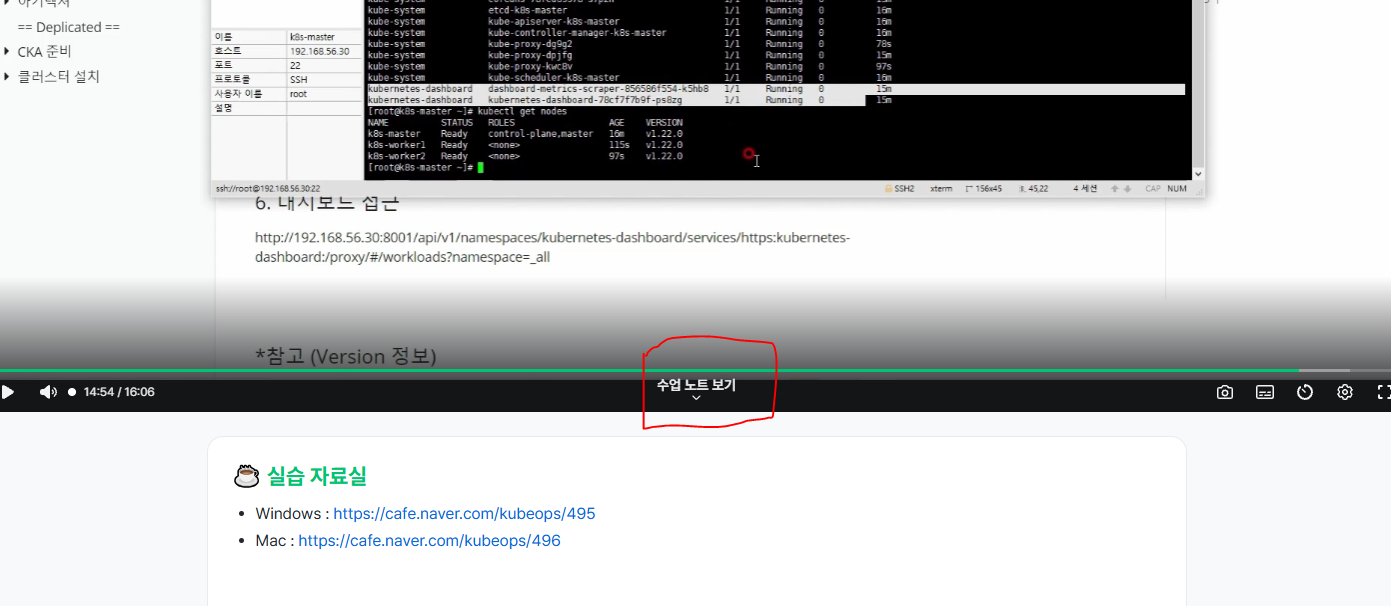This screenshot has height=606, width=1391.
Task: Click the *참고 (Version 정보) heading
Action: point(346,356)
